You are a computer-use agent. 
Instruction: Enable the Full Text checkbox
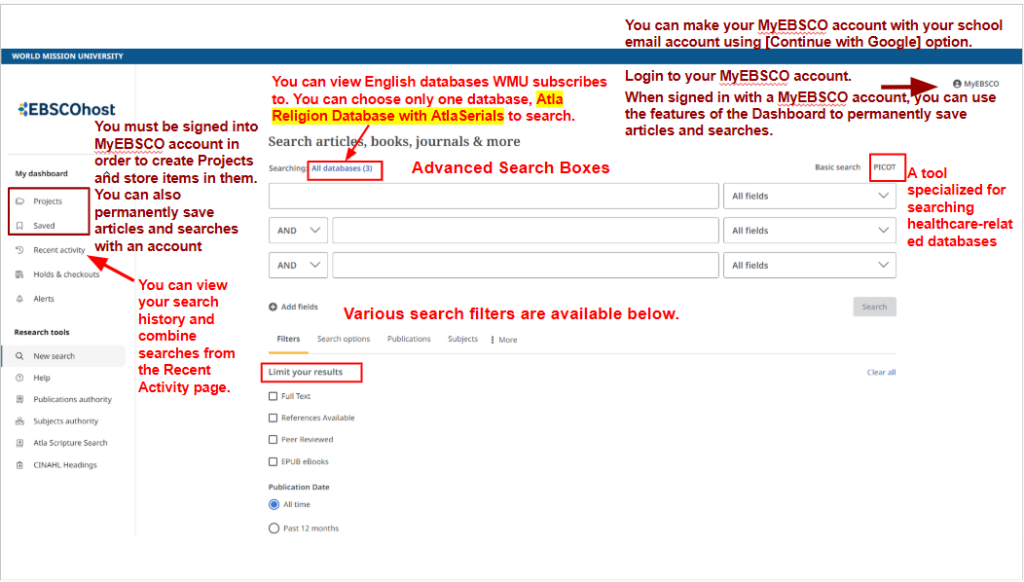click(273, 396)
